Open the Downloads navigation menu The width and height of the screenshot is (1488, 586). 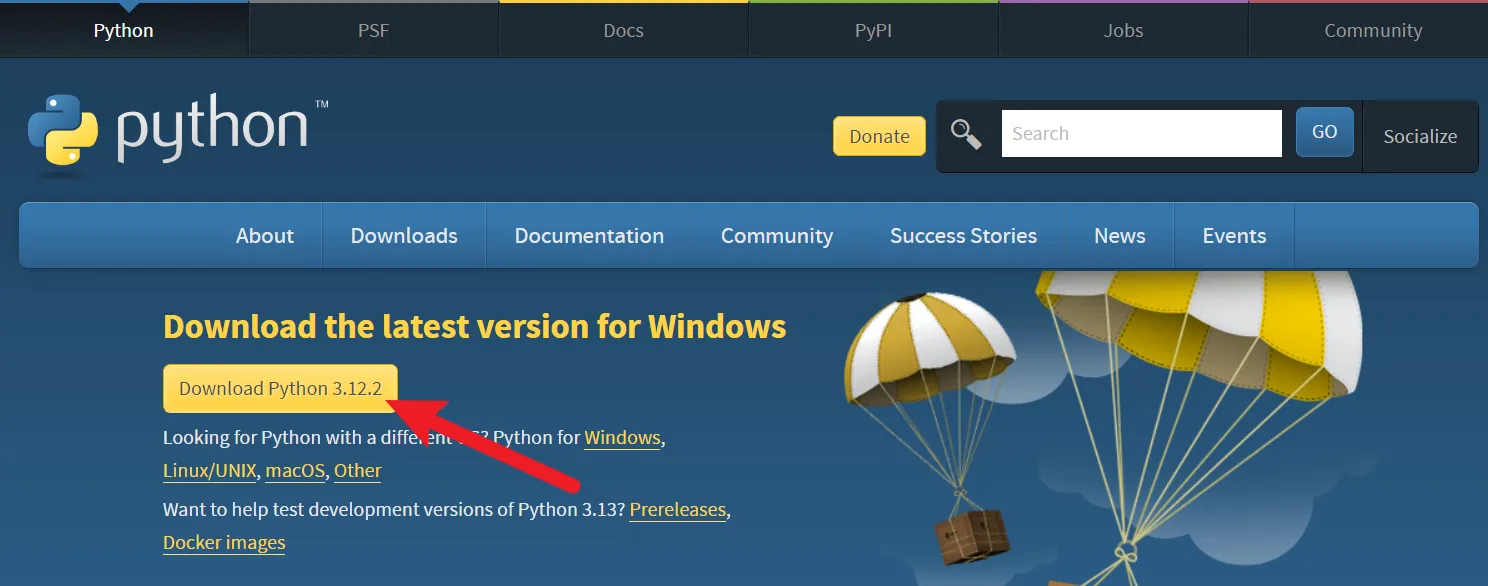point(404,236)
